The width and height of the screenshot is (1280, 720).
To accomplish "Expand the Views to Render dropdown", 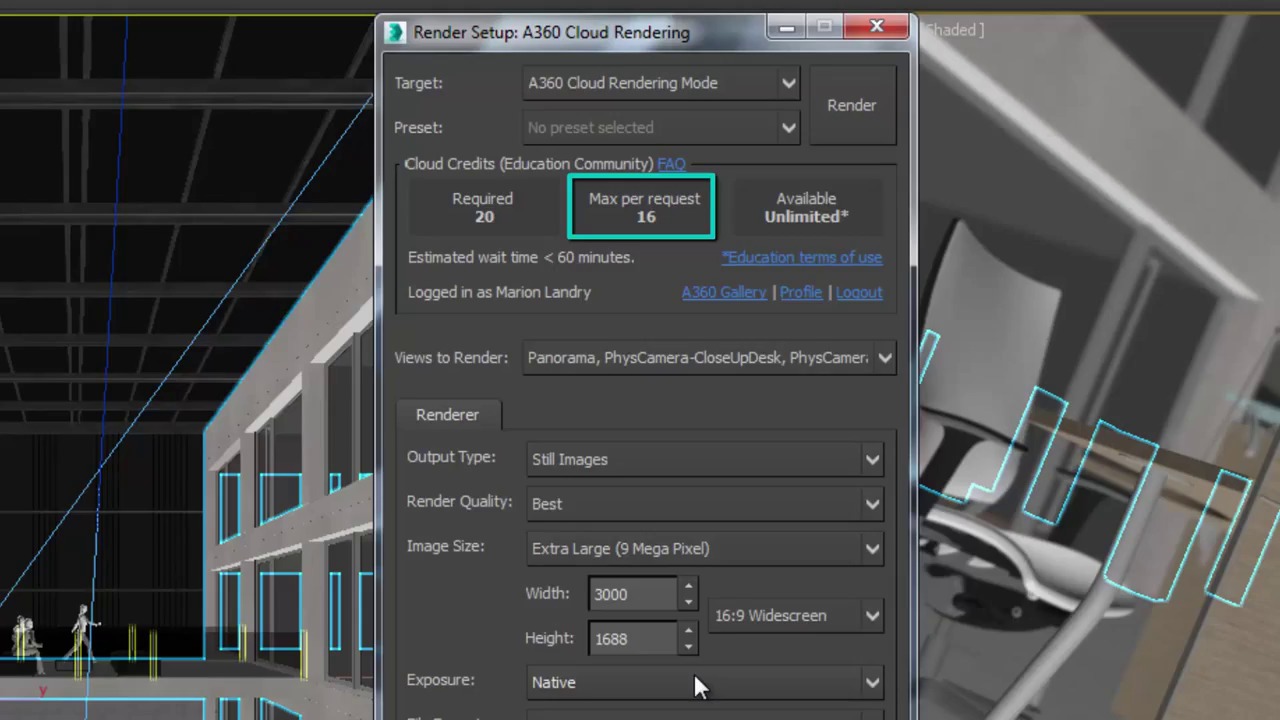I will click(x=709, y=357).
